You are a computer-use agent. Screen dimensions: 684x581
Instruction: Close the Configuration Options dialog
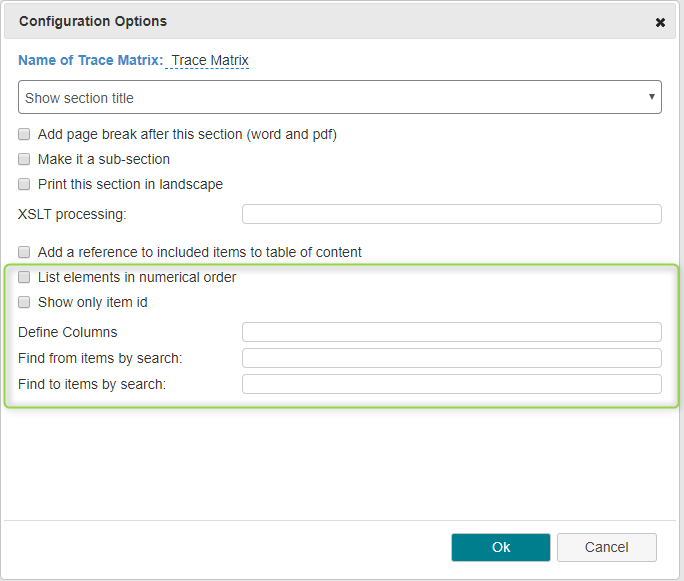pos(660,22)
